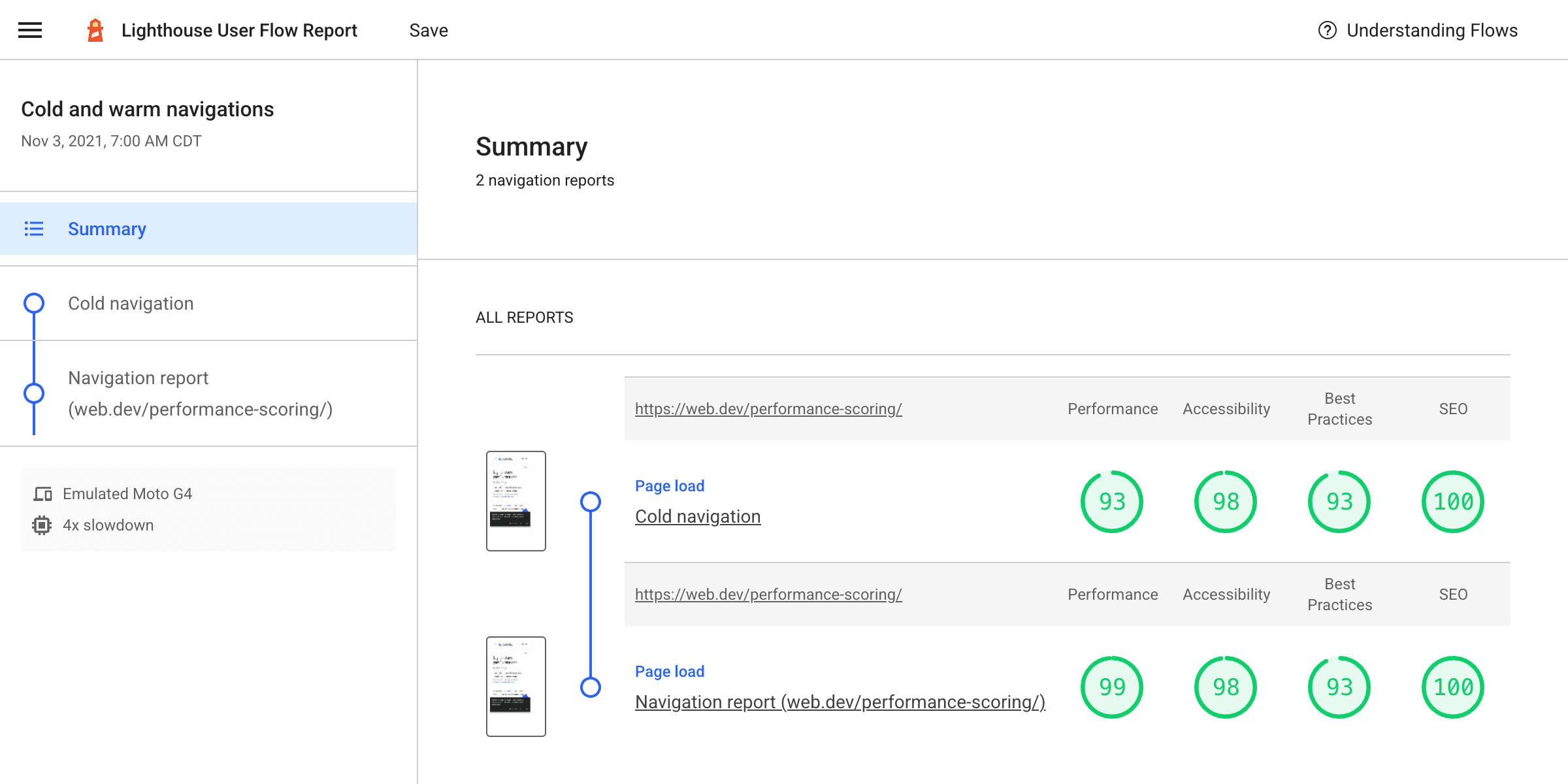This screenshot has height=784, width=1568.
Task: Click the Save button
Action: [x=429, y=30]
